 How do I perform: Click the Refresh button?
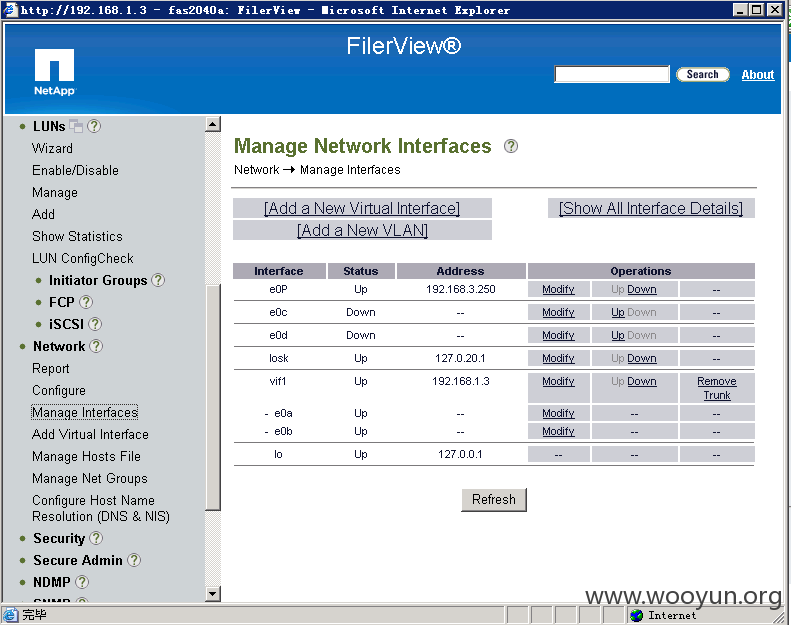[494, 499]
